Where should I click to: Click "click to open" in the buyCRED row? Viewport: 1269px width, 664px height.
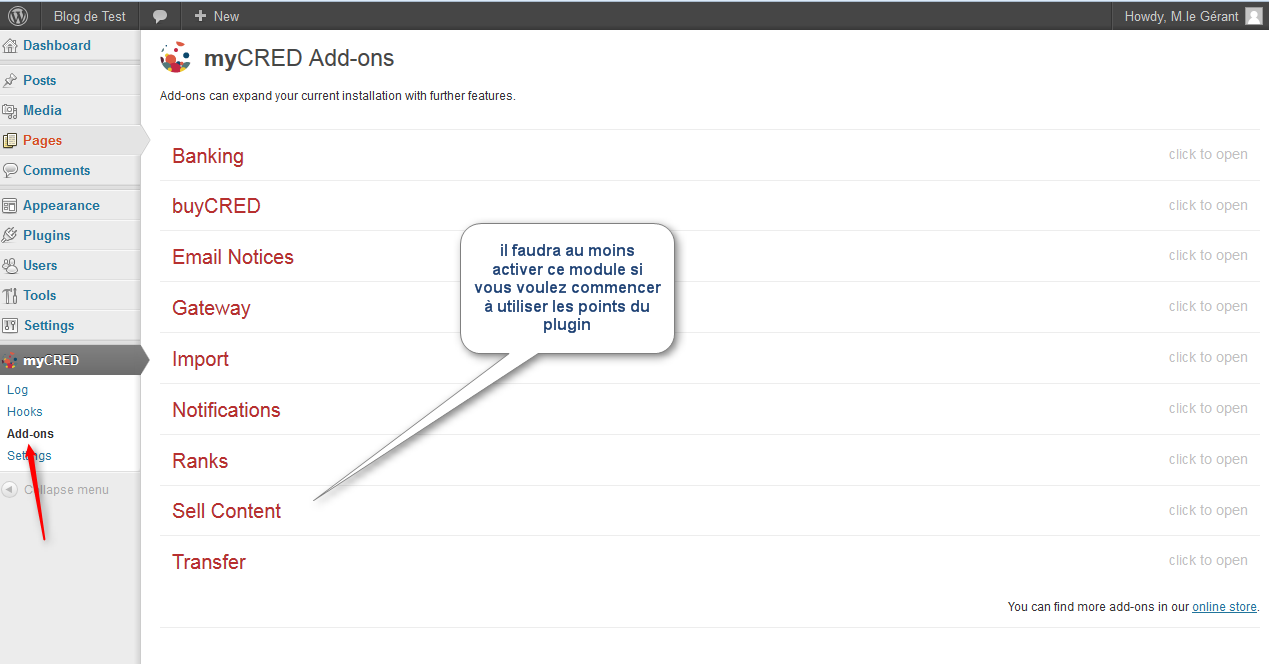pos(1208,205)
